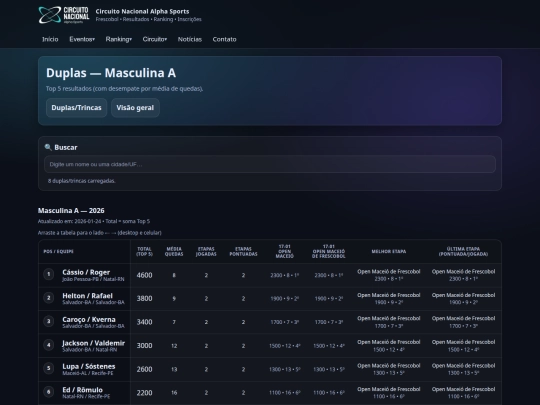
Task: Click the Etapas Pontuadas column header
Action: (x=243, y=251)
